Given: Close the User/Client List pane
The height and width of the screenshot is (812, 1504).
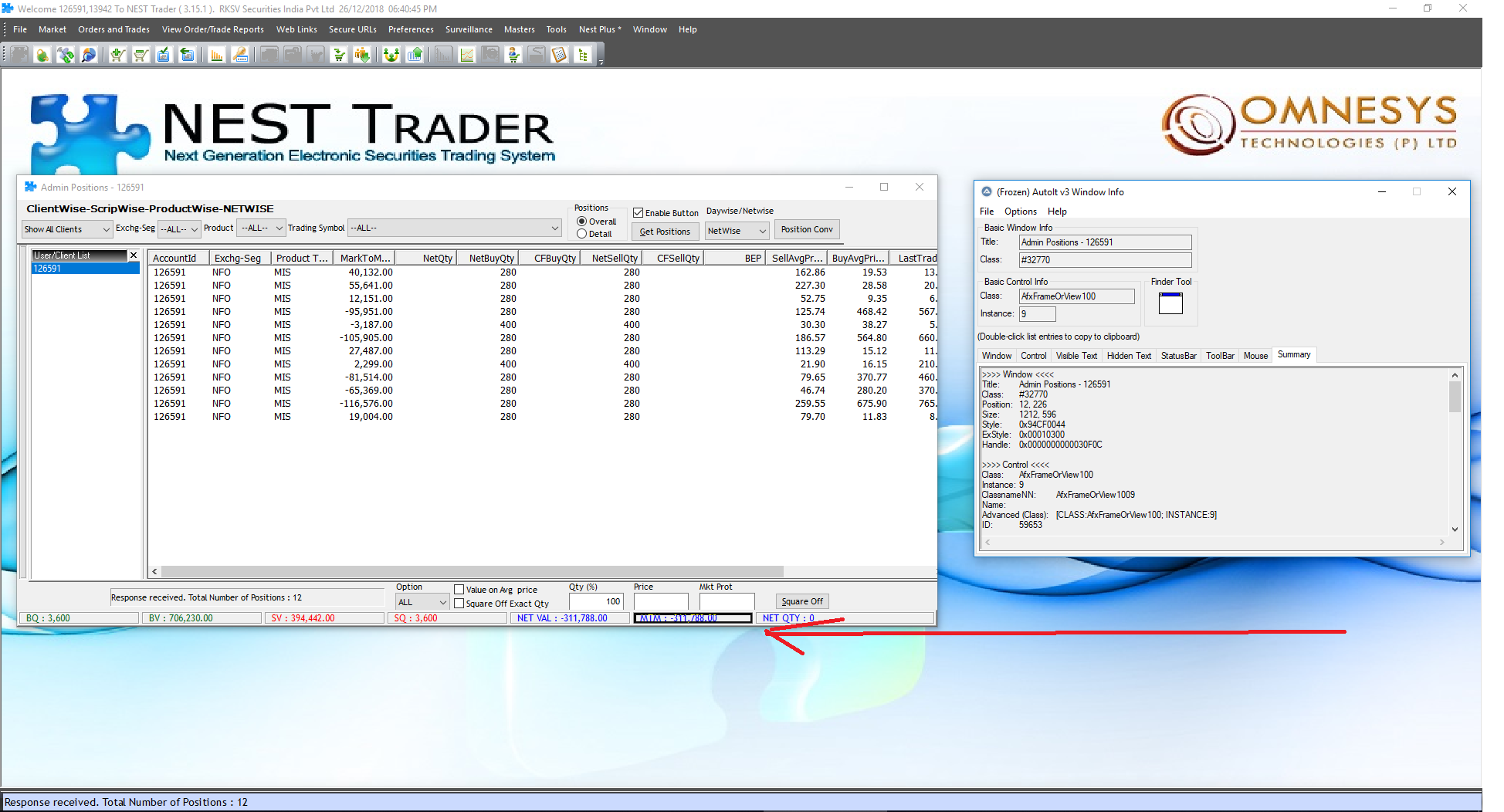Looking at the screenshot, I should [134, 255].
